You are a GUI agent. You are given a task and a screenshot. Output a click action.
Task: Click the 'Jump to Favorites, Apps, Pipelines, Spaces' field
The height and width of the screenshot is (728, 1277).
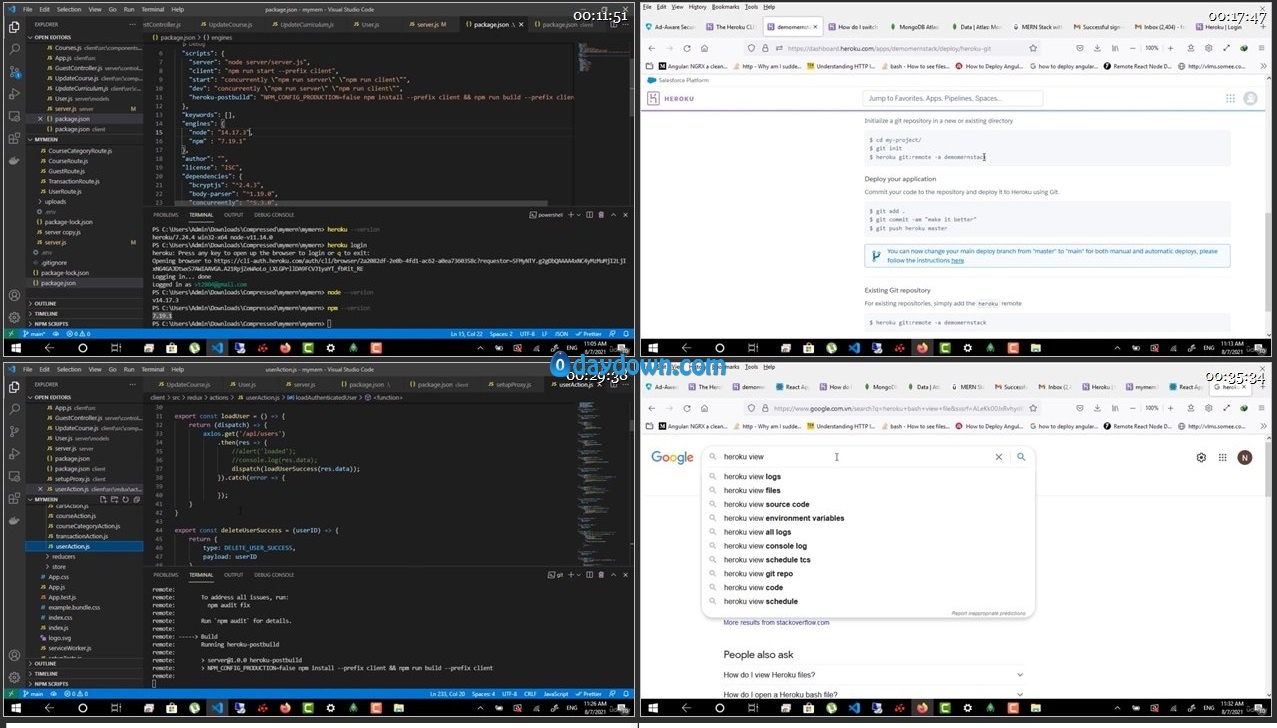tap(952, 98)
